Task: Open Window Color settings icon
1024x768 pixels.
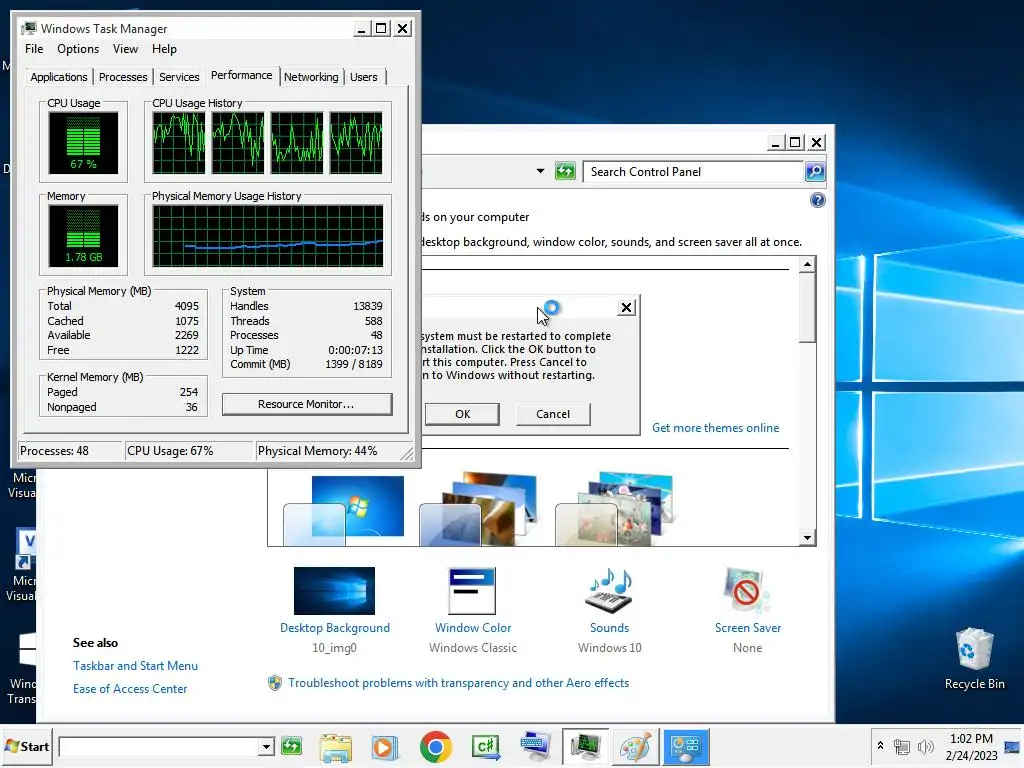Action: 473,591
